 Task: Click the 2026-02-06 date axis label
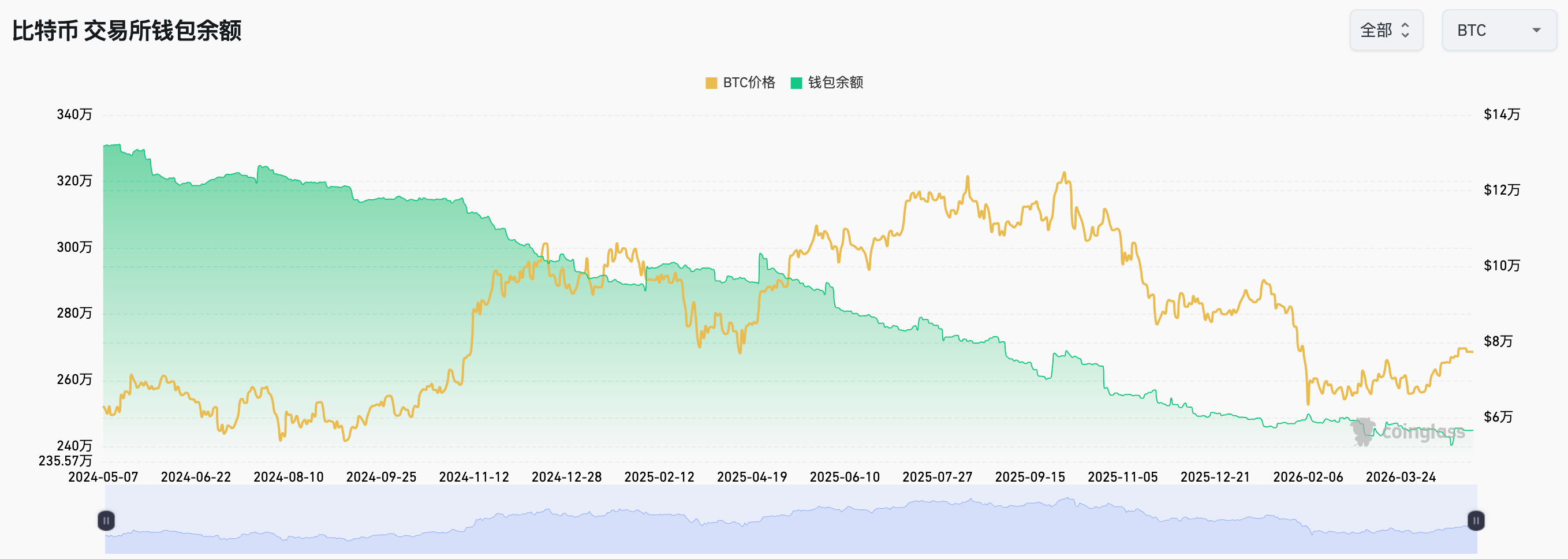click(1308, 478)
